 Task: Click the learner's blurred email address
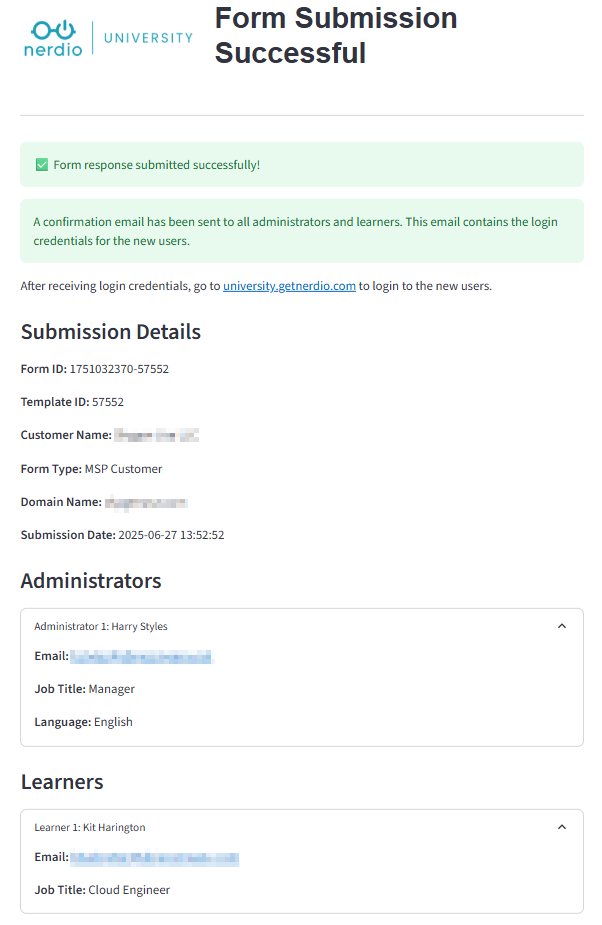(155, 858)
